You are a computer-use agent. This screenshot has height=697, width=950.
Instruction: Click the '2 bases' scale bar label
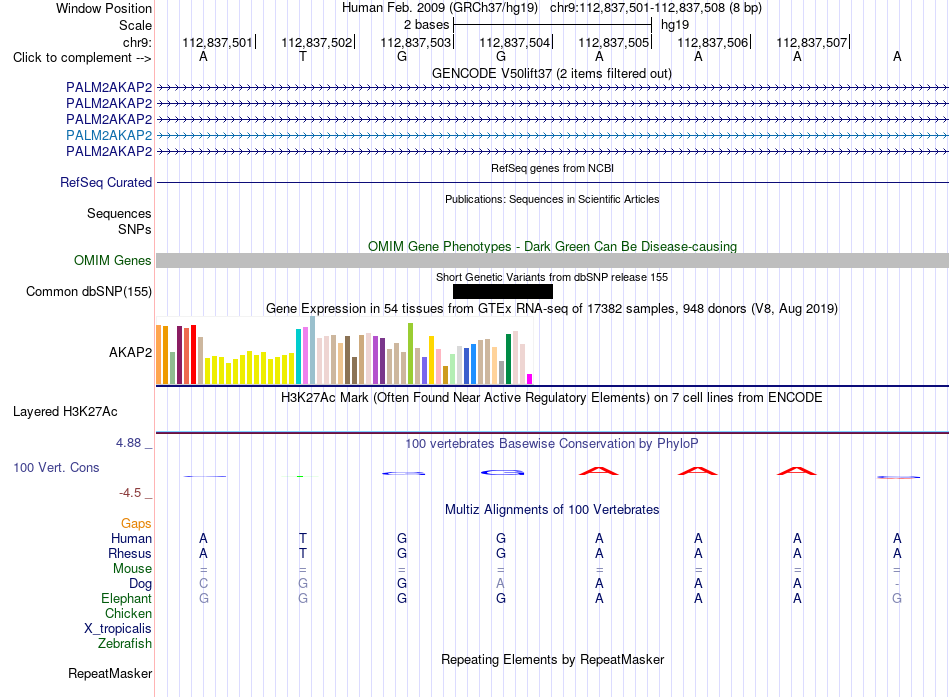click(x=427, y=25)
